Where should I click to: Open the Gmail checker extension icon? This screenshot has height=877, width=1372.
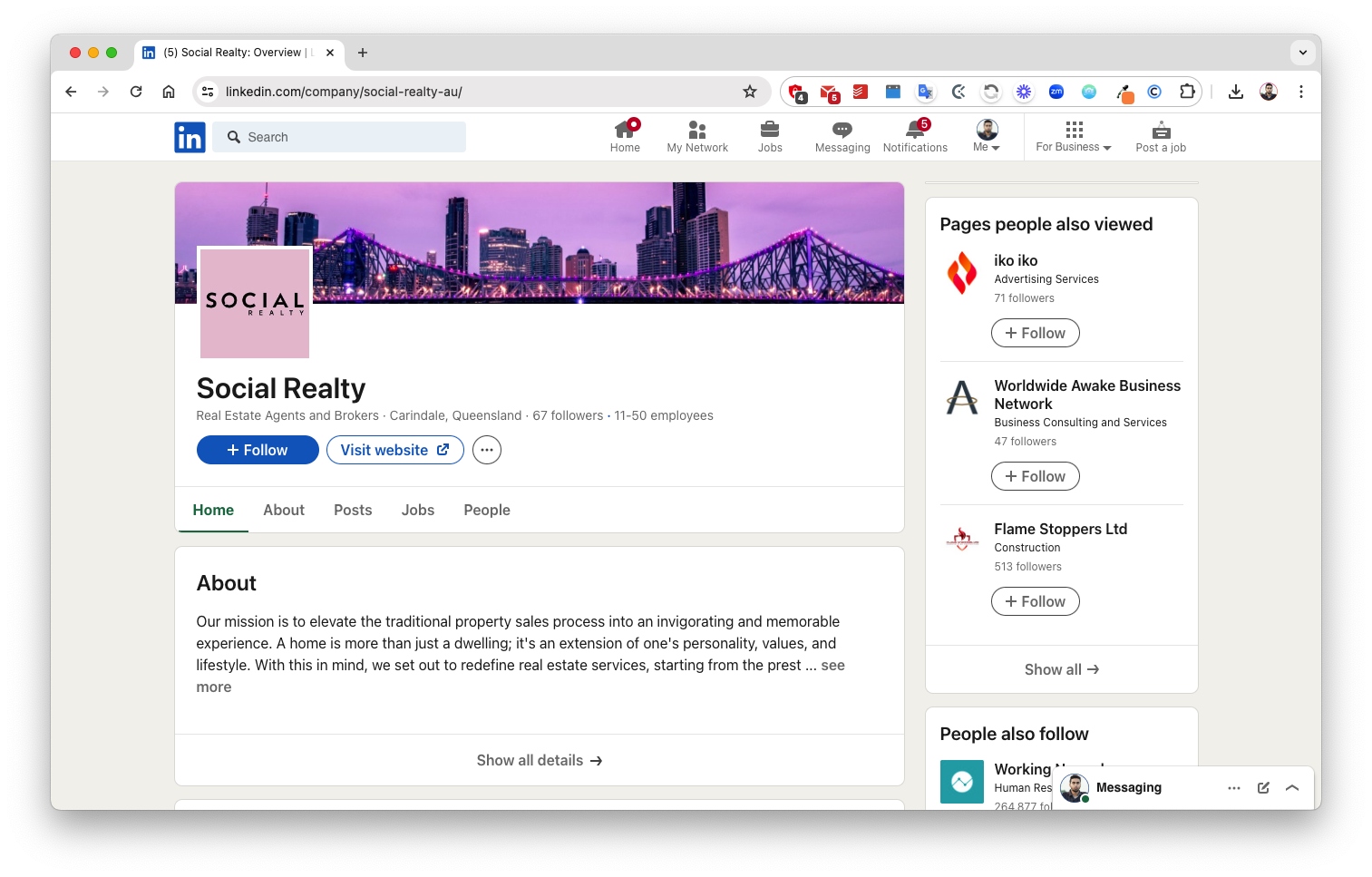tap(829, 92)
